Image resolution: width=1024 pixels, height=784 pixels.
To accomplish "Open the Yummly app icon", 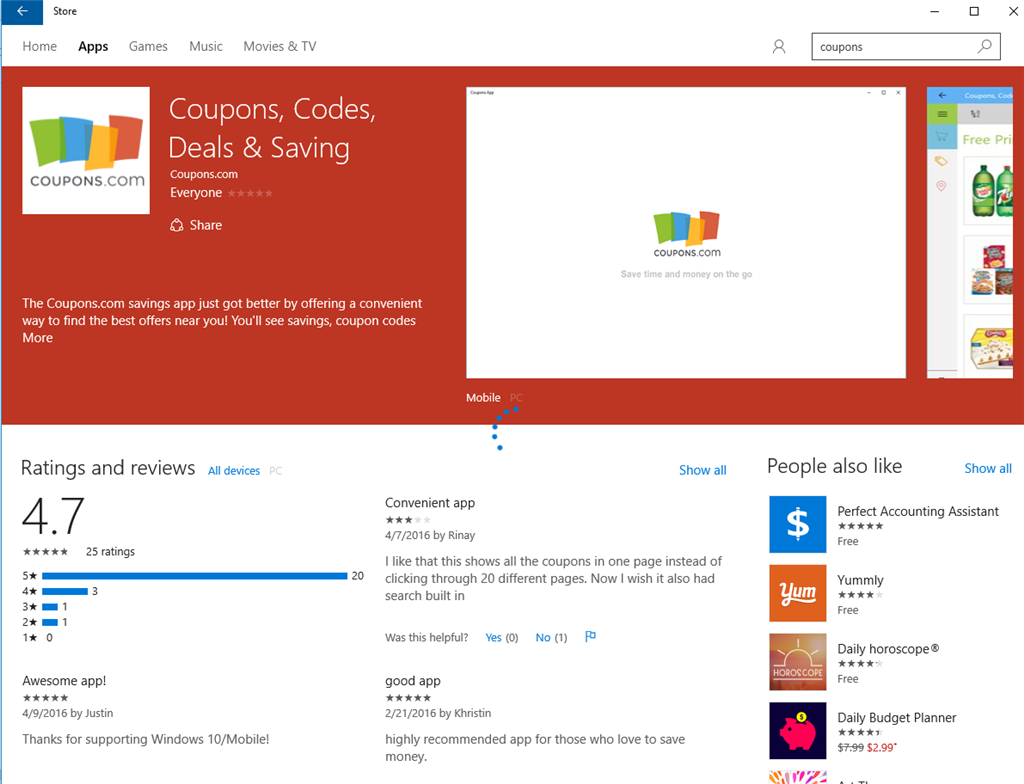I will (x=797, y=593).
